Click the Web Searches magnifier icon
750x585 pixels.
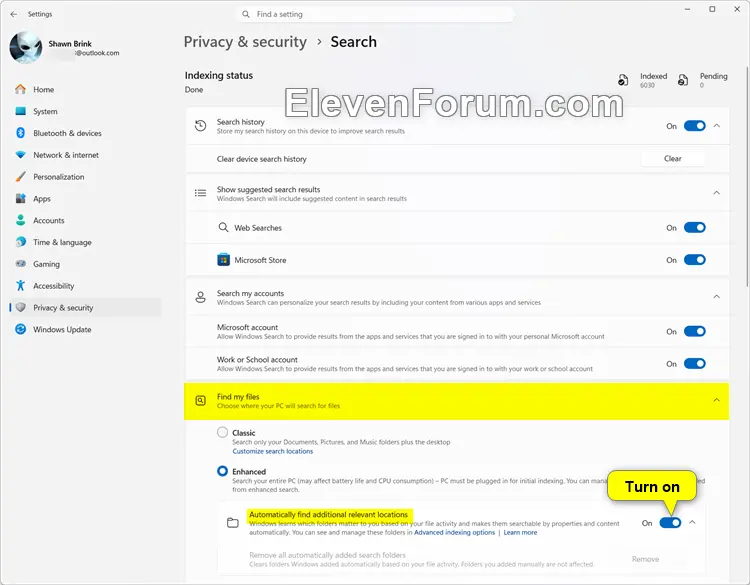(223, 227)
